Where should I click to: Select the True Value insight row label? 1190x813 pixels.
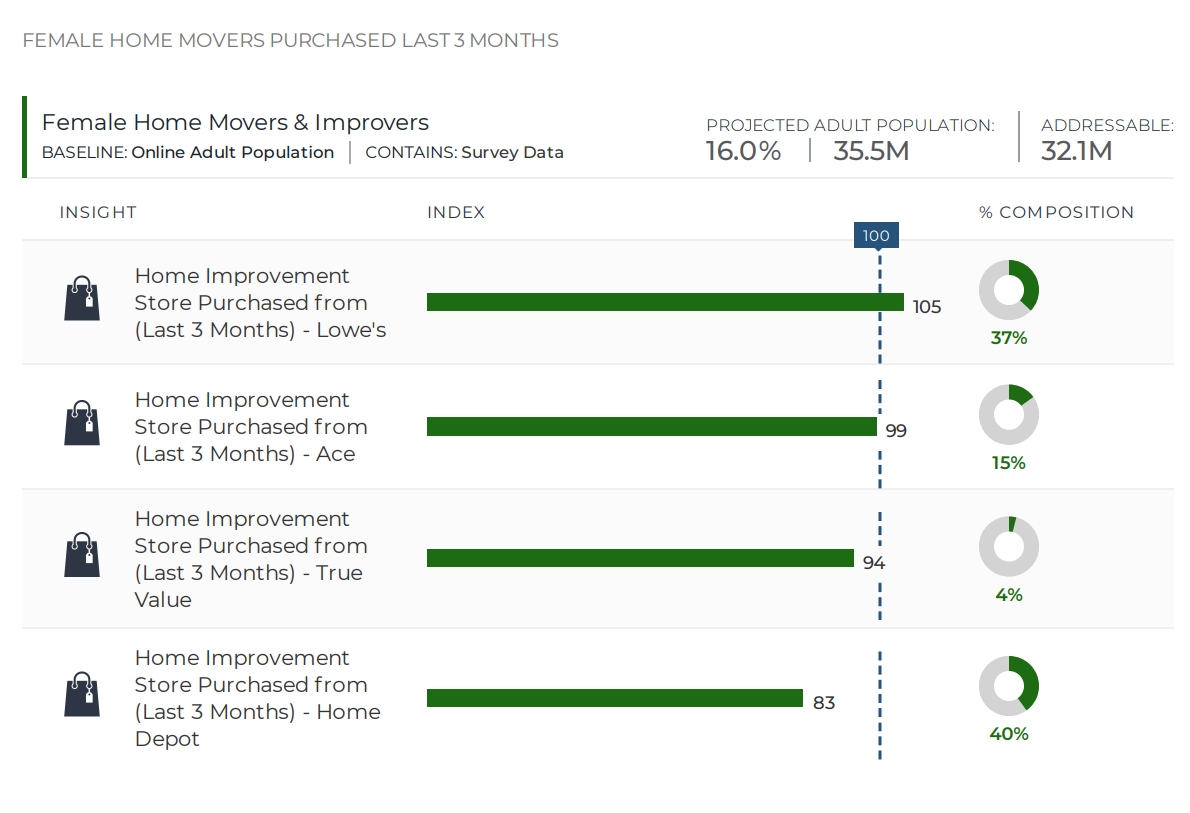coord(251,559)
